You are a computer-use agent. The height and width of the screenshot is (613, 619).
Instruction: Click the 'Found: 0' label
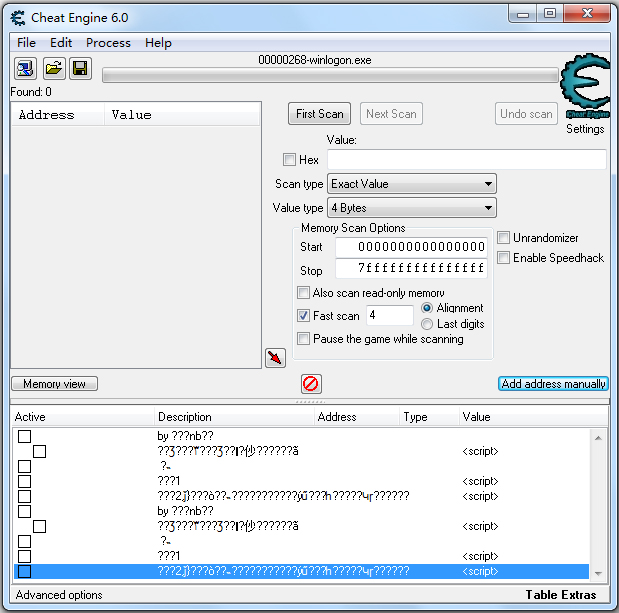click(x=31, y=92)
